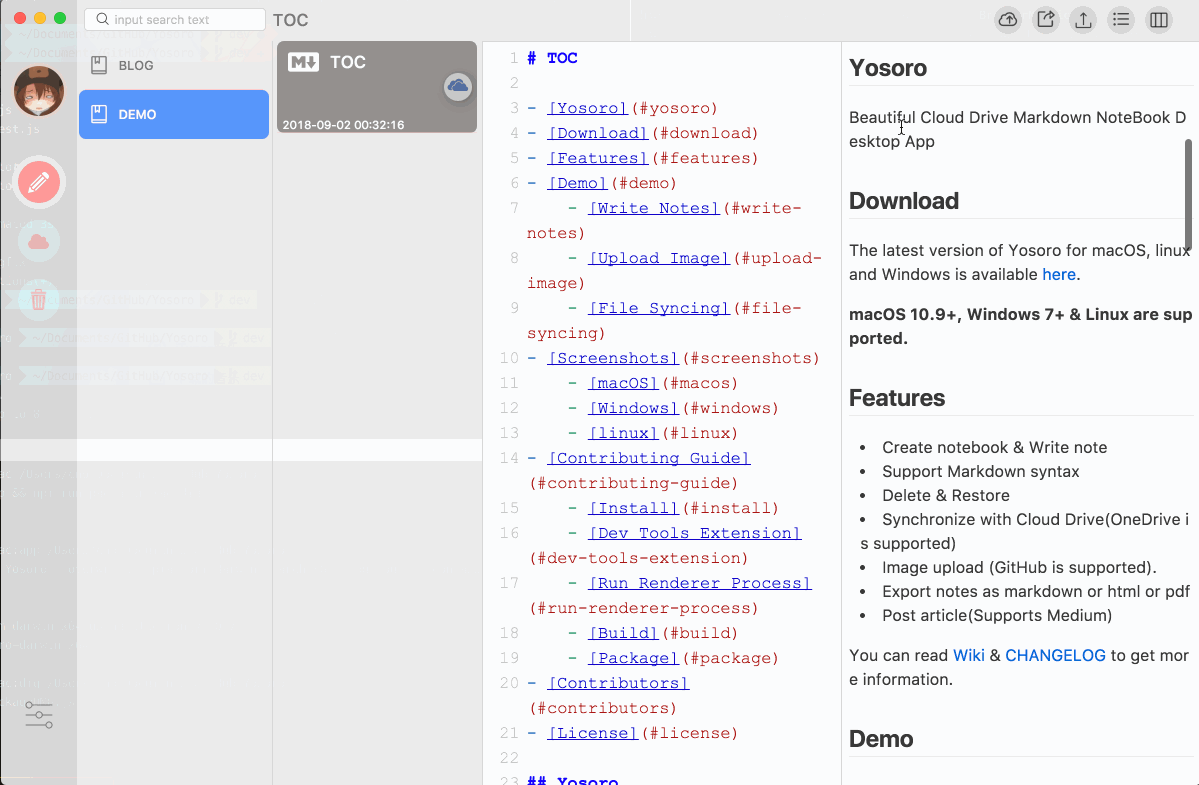The height and width of the screenshot is (785, 1199).
Task: Click the [Run Renderer Process] link in editor
Action: pyautogui.click(x=700, y=583)
